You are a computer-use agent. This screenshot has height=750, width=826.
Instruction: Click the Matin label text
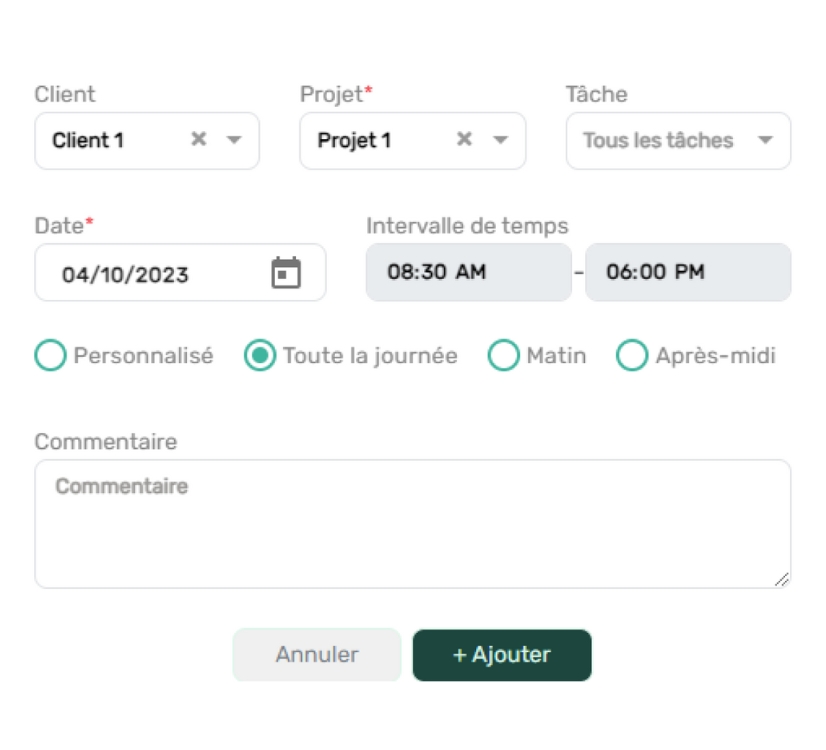coord(556,356)
